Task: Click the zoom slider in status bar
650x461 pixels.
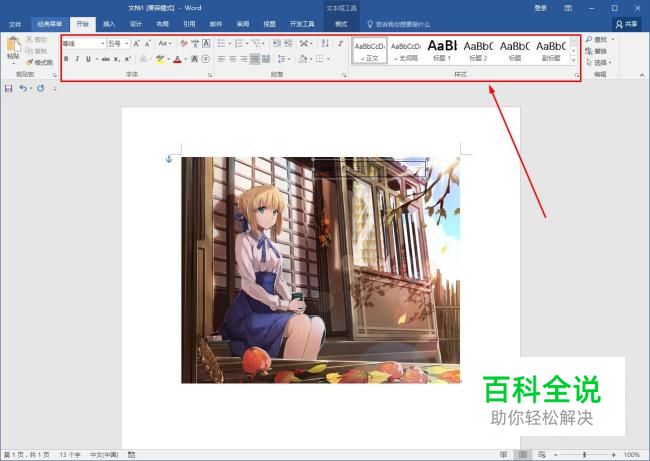Action: click(x=585, y=455)
